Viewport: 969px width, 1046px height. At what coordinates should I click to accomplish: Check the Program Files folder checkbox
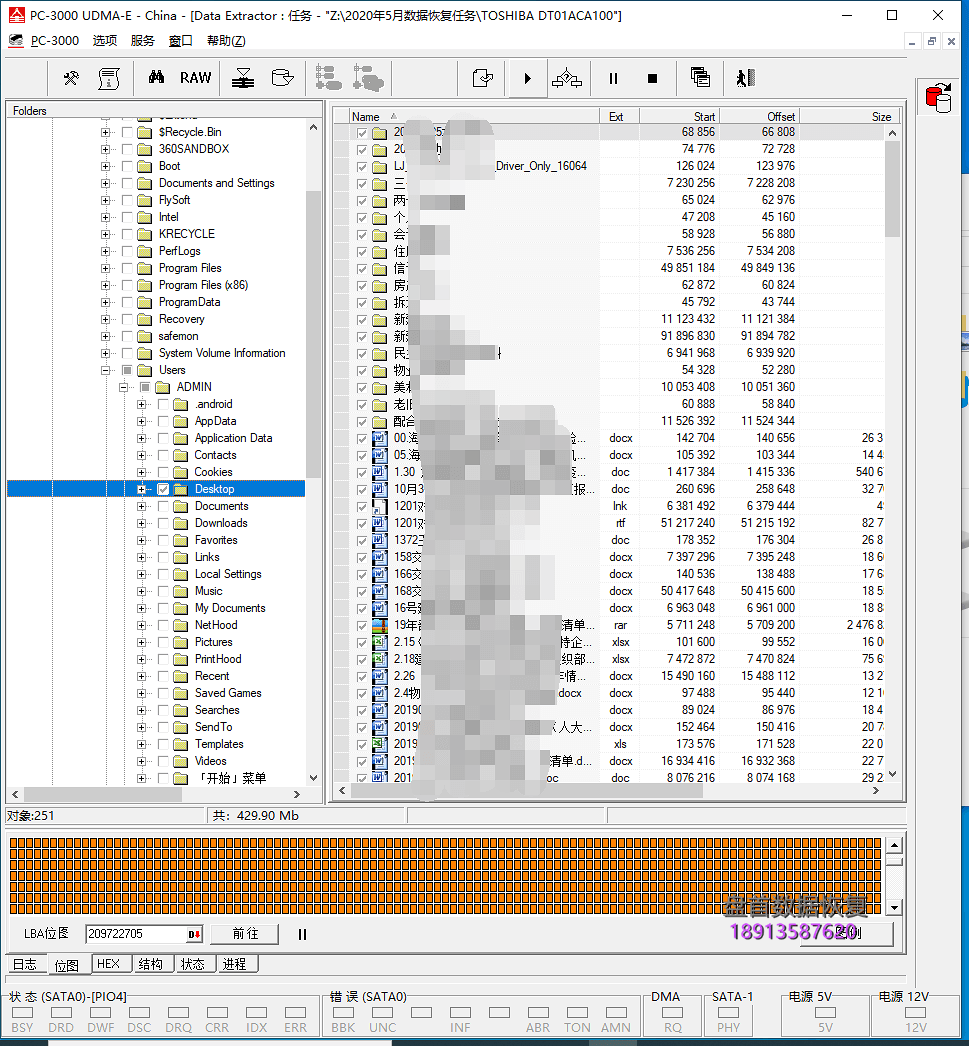tap(127, 268)
